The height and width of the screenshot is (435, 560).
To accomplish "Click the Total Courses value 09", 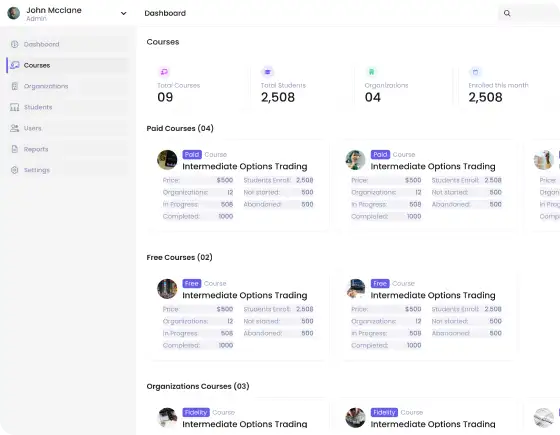I will click(x=165, y=97).
